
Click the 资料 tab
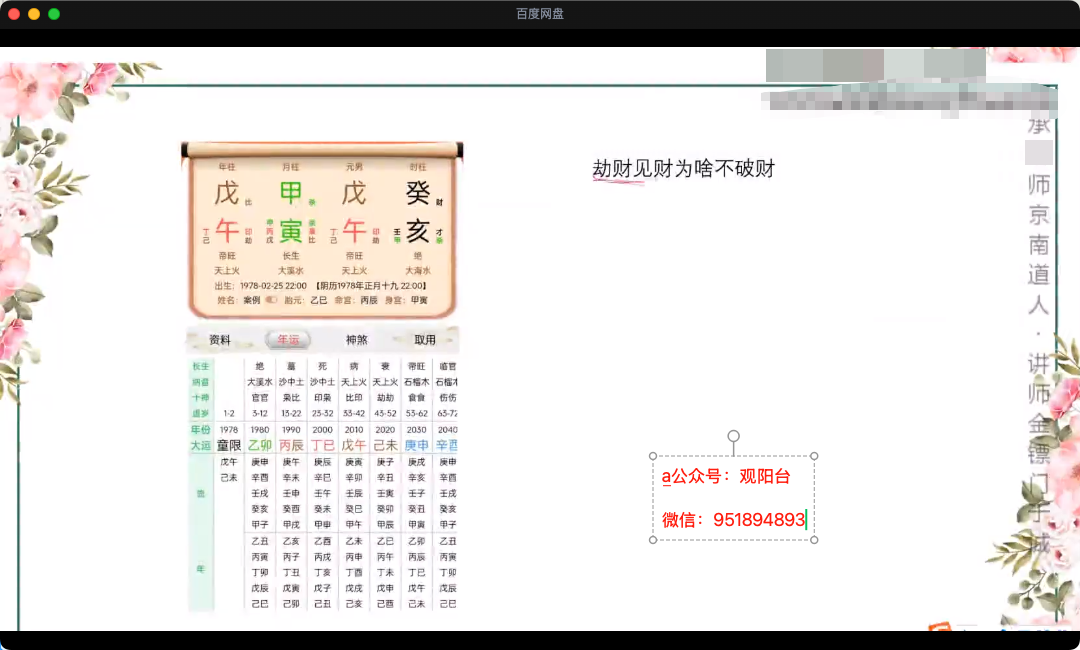click(x=219, y=340)
